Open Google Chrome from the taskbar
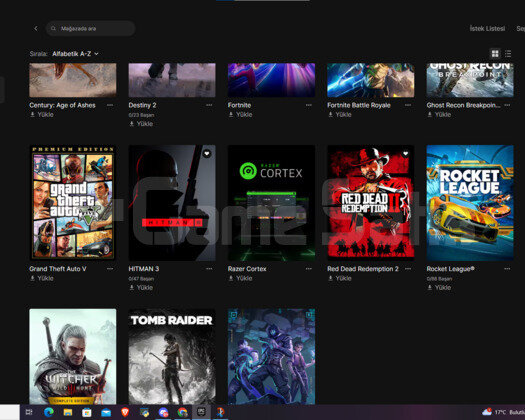 [x=182, y=412]
